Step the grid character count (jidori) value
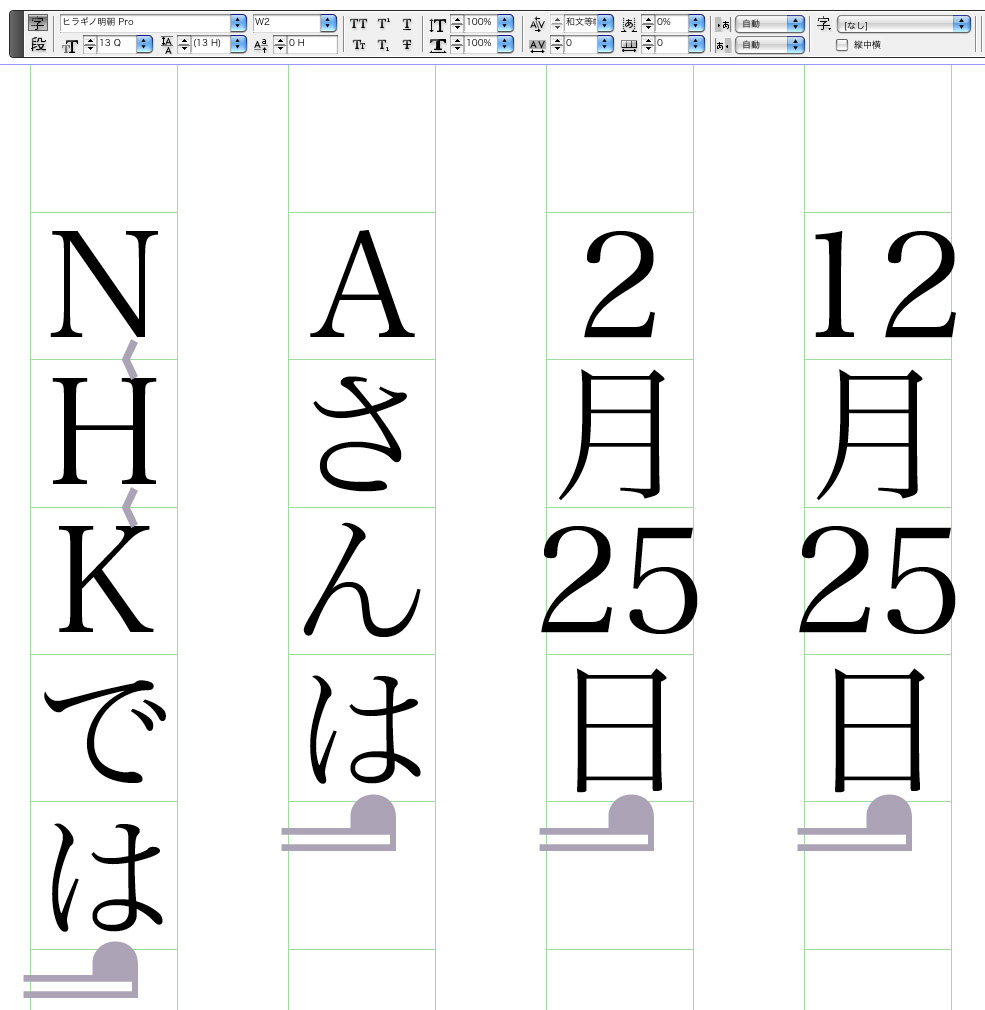 (x=648, y=44)
